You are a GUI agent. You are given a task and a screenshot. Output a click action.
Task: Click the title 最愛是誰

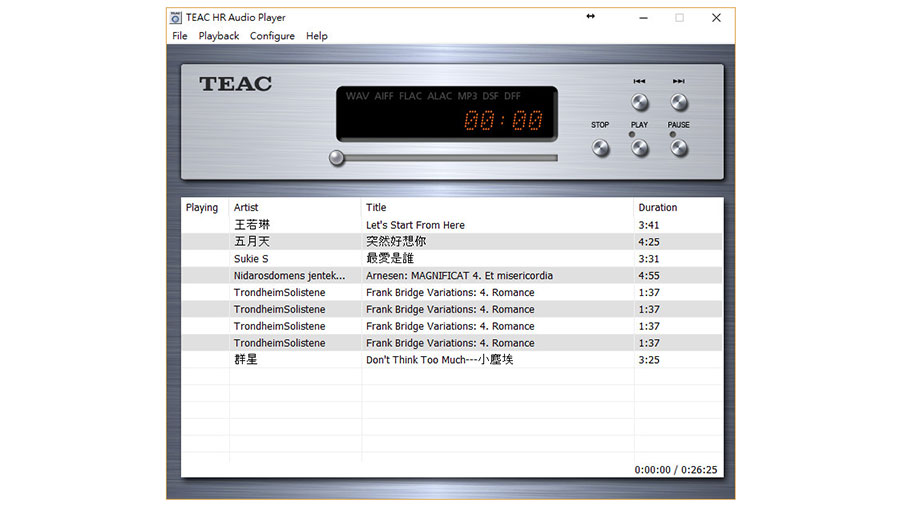coord(390,258)
